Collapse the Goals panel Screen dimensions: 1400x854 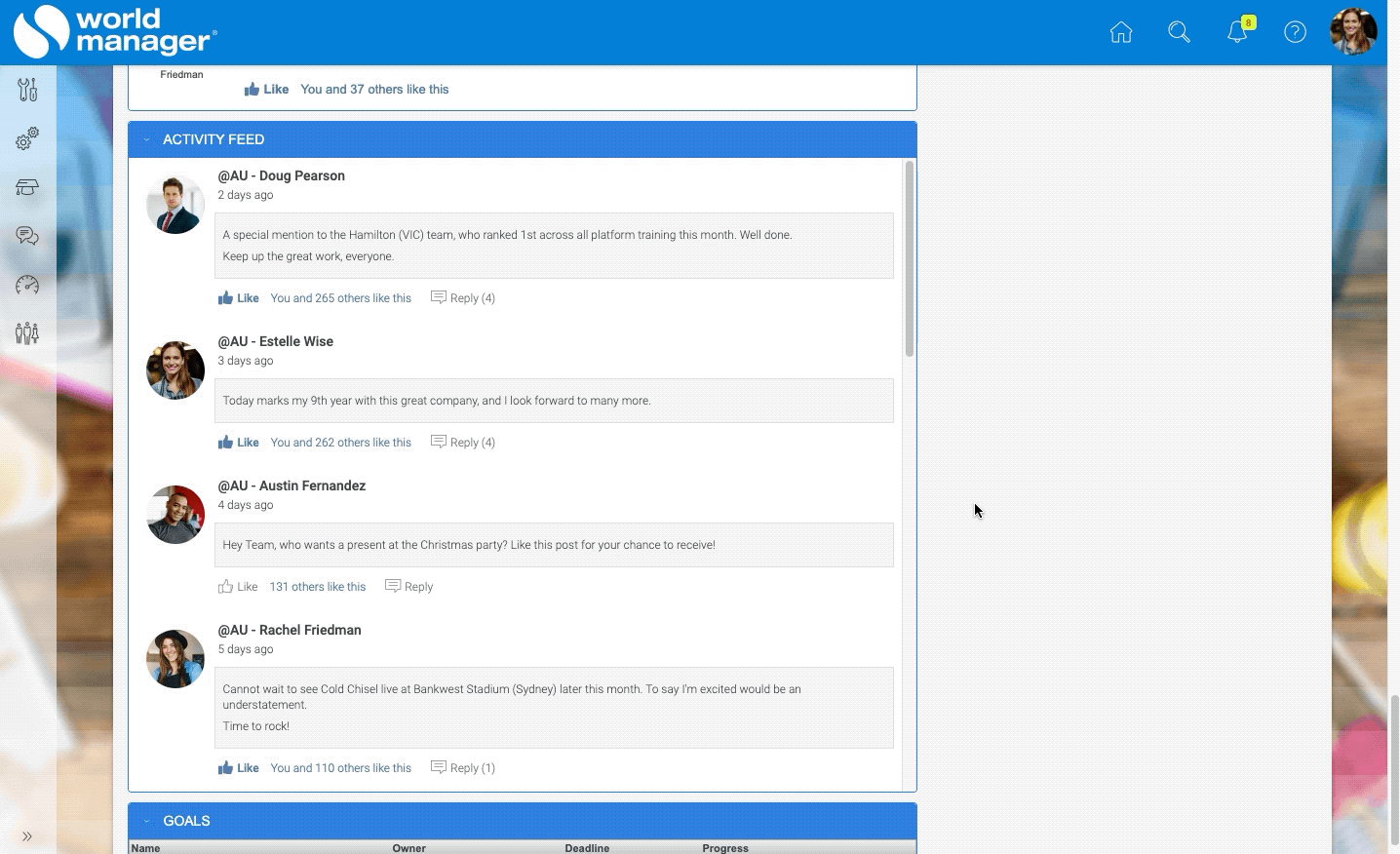147,822
